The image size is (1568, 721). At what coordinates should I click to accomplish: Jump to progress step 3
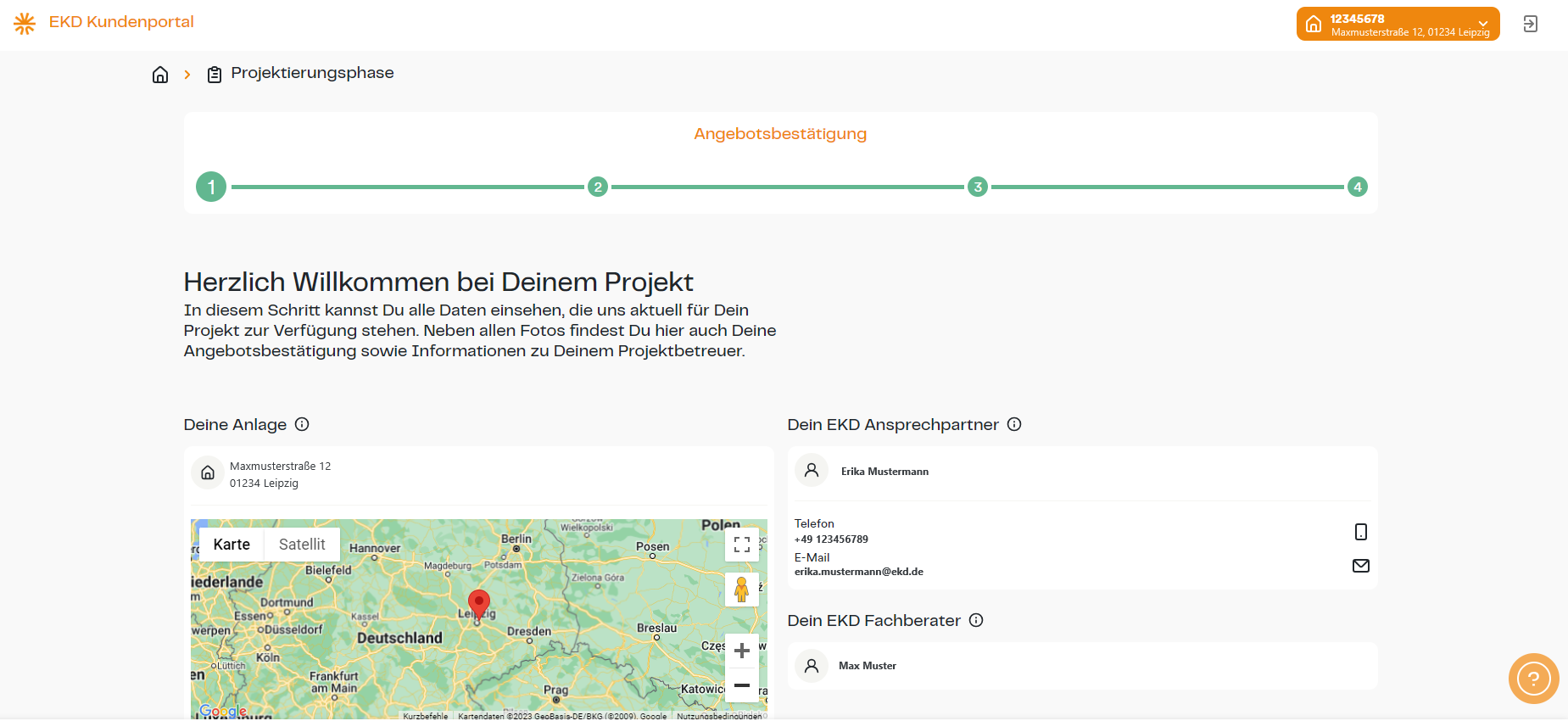(978, 187)
